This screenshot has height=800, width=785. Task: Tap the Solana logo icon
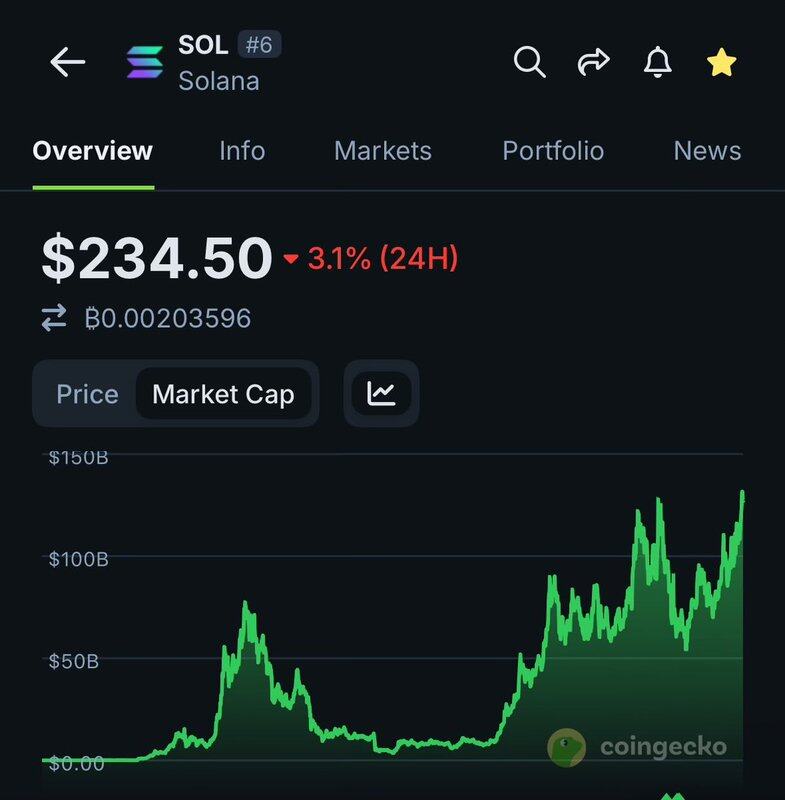coord(145,62)
